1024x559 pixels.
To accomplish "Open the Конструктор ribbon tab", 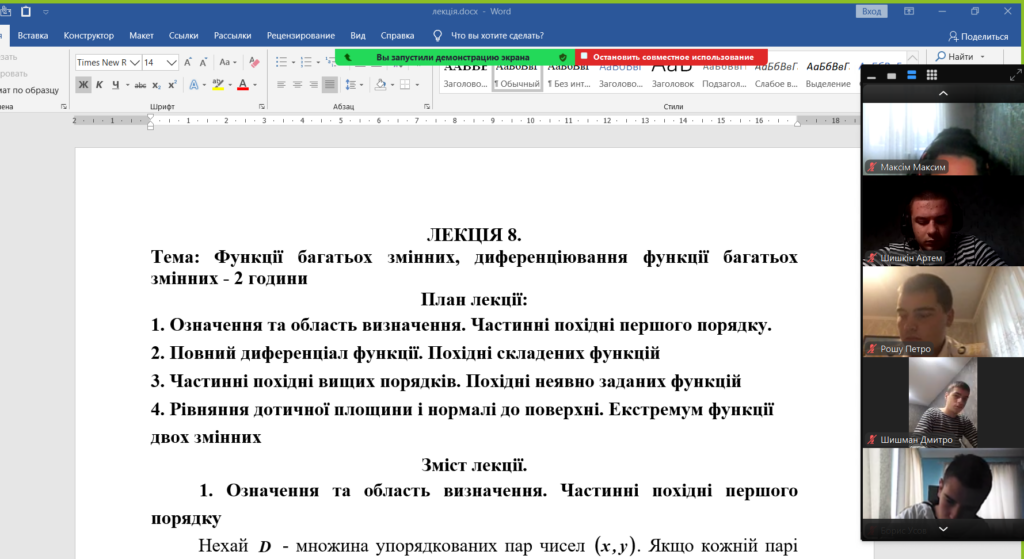I will click(89, 36).
